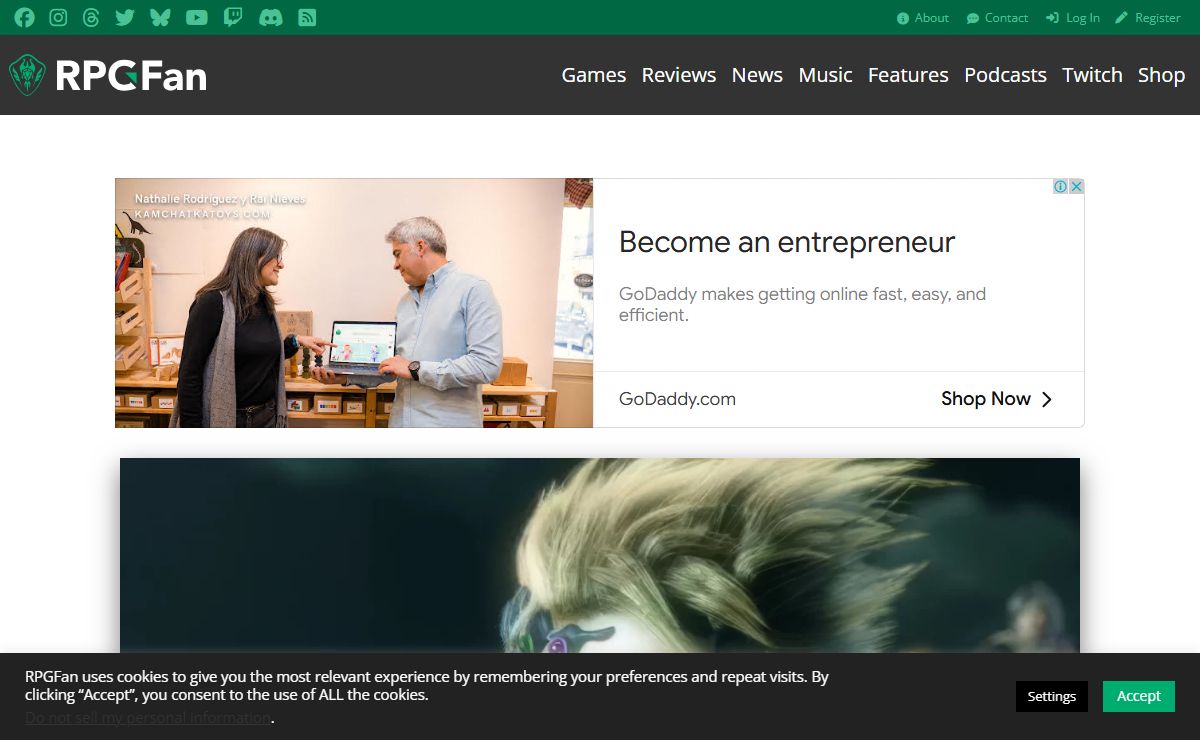Open RPGFan Discord icon
This screenshot has height=740, width=1200.
point(271,18)
